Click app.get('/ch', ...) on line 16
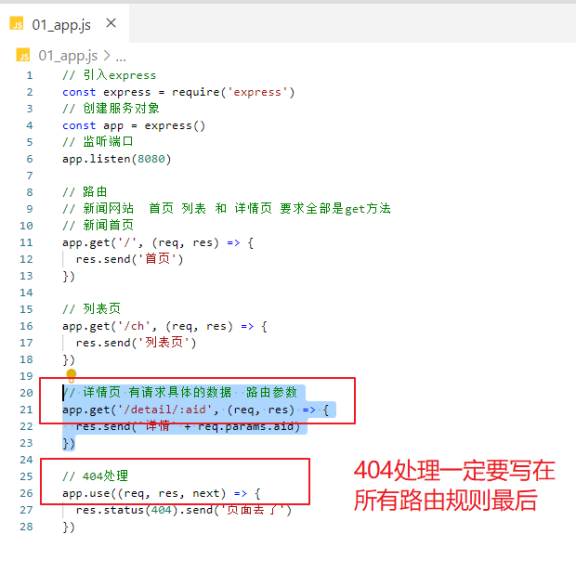Viewport: 576px width, 561px height. pyautogui.click(x=165, y=326)
